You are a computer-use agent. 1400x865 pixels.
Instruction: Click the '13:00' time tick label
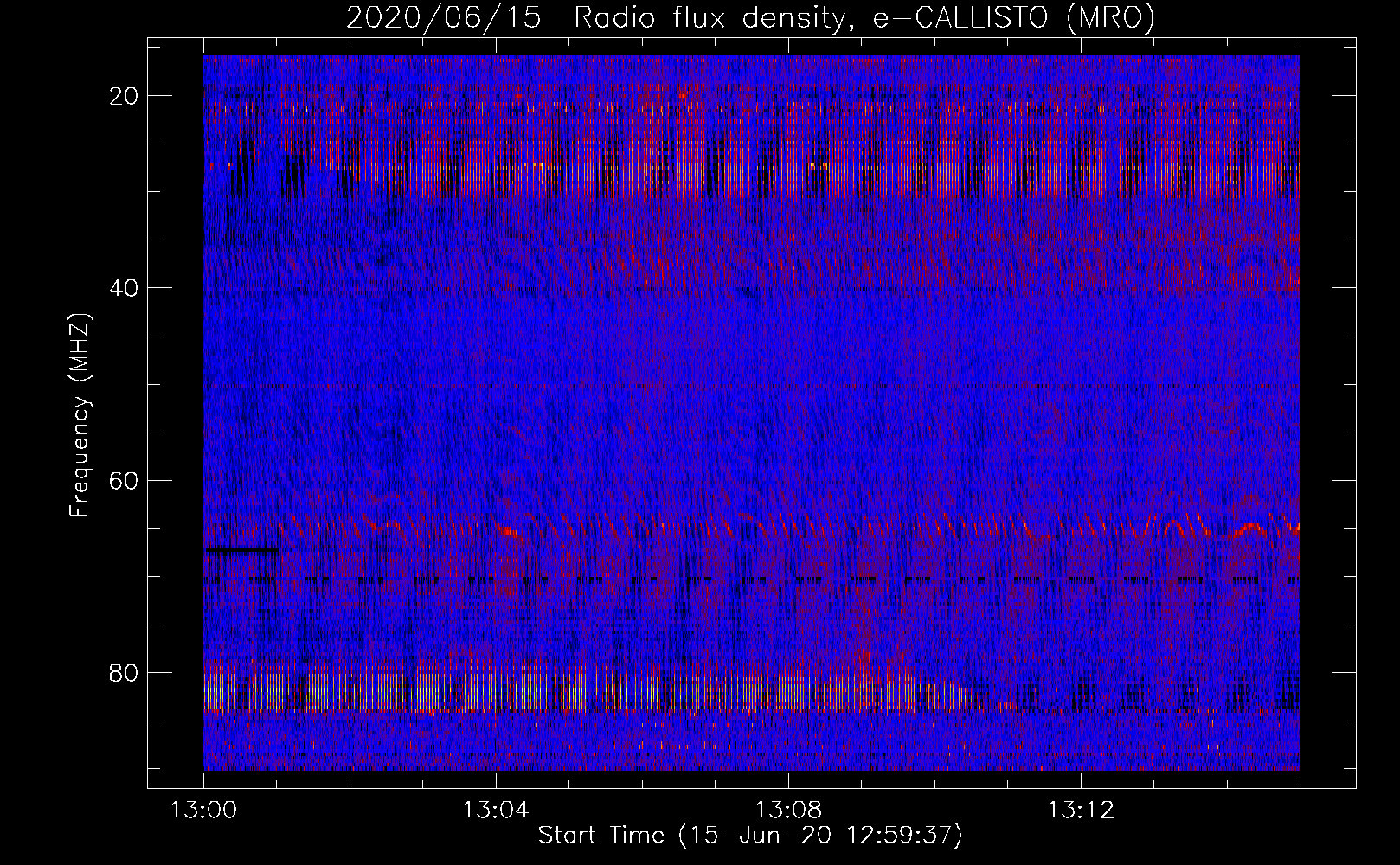coord(203,811)
